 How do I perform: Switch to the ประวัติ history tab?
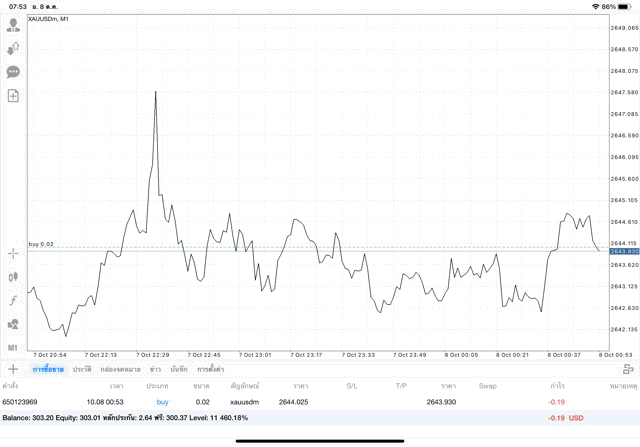[81, 369]
